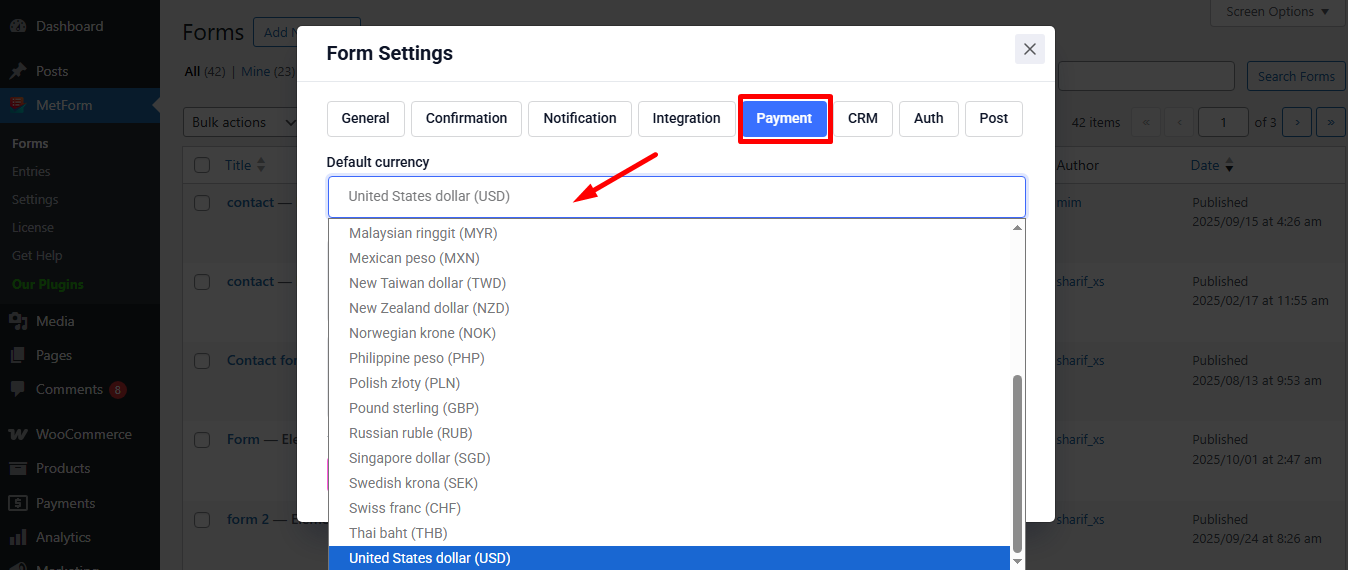Viewport: 1348px width, 570px height.
Task: Go to next page of forms
Action: pyautogui.click(x=1296, y=122)
